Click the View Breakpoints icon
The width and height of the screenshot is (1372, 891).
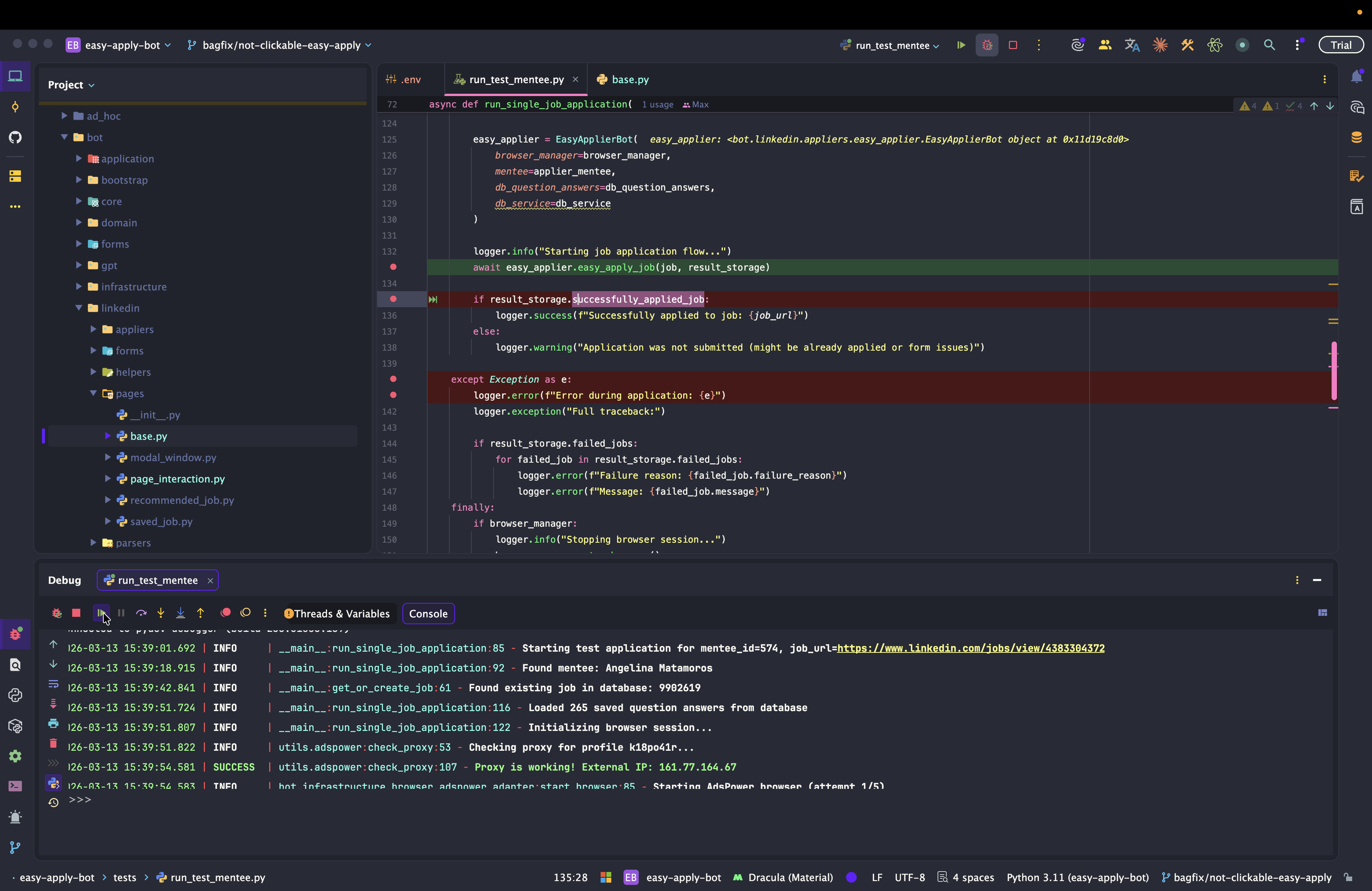[225, 613]
